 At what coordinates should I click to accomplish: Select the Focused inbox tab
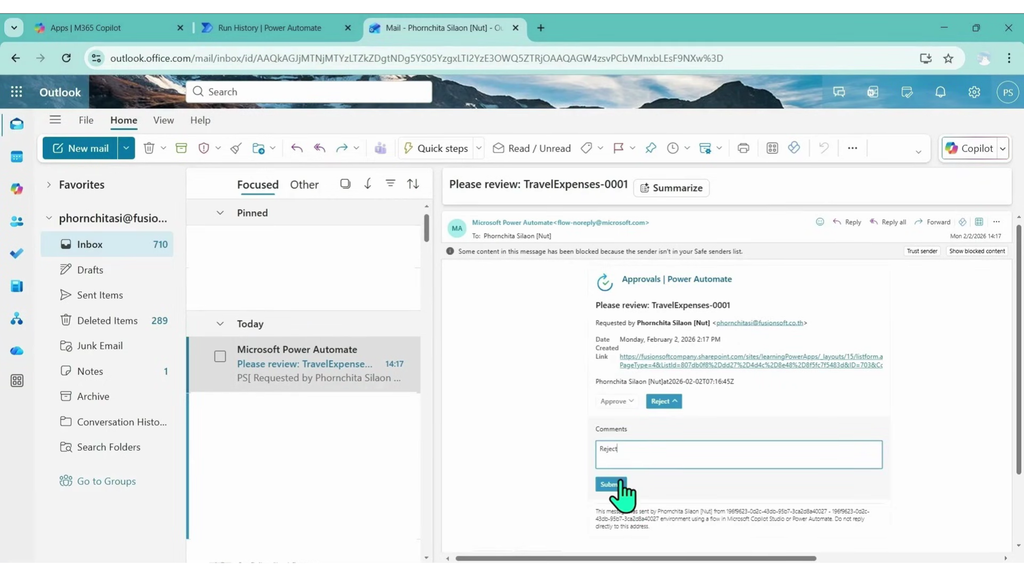click(258, 185)
